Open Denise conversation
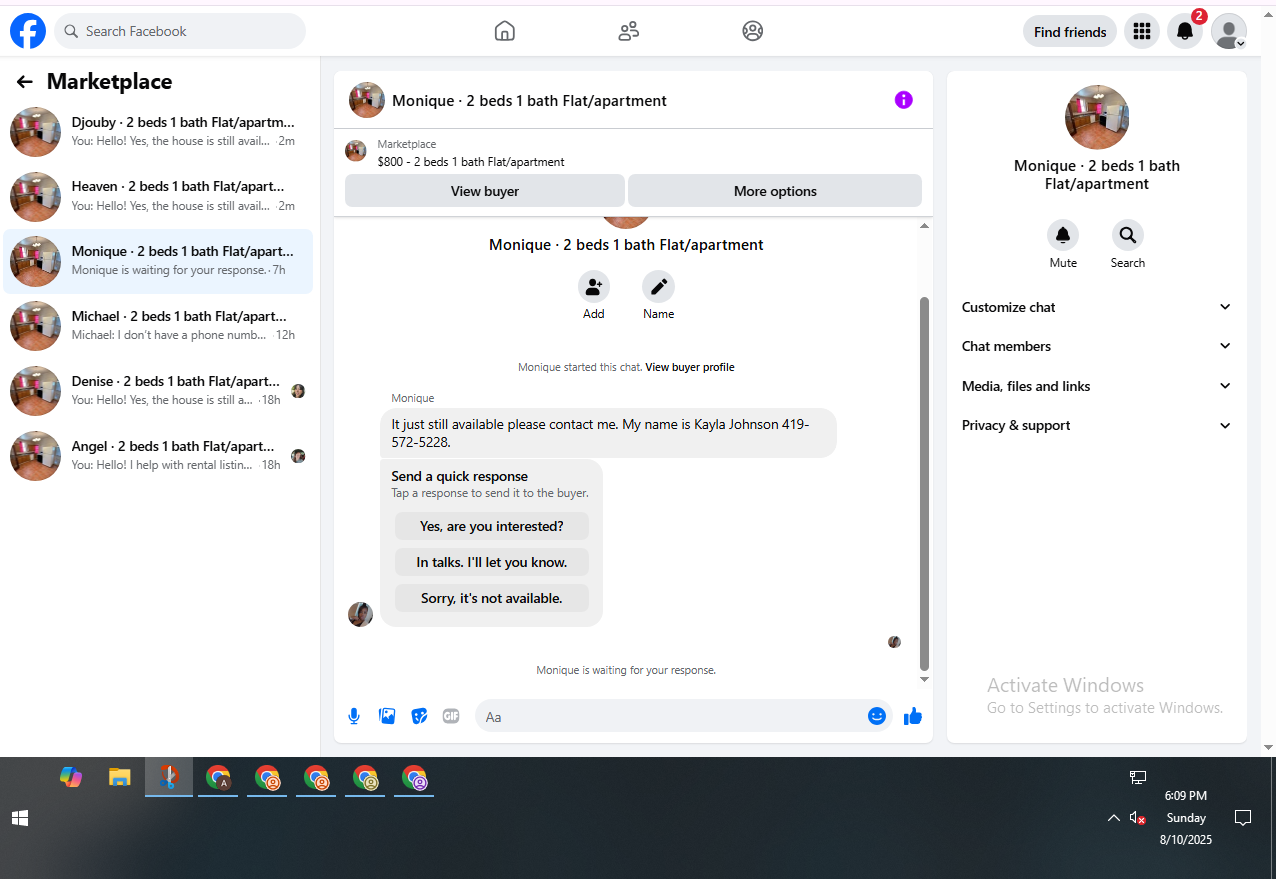This screenshot has height=879, width=1276. (158, 391)
